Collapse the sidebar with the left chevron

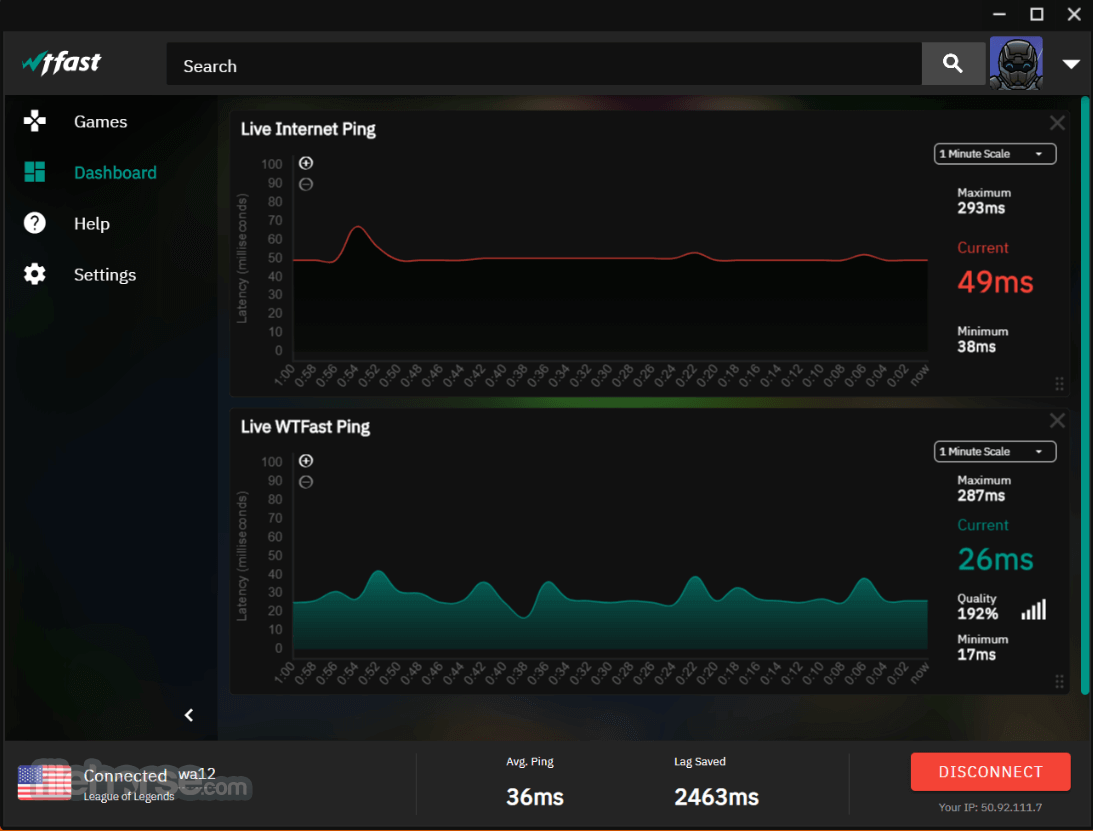(189, 715)
